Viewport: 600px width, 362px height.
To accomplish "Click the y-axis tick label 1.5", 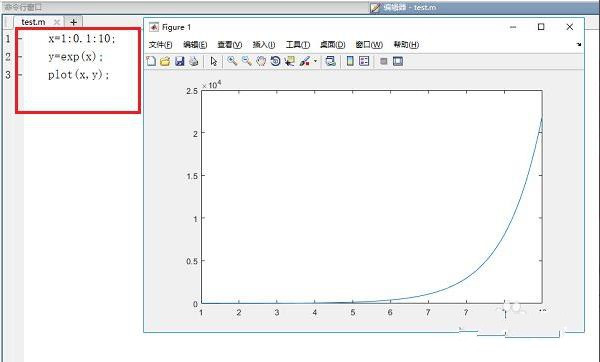I will click(x=192, y=176).
